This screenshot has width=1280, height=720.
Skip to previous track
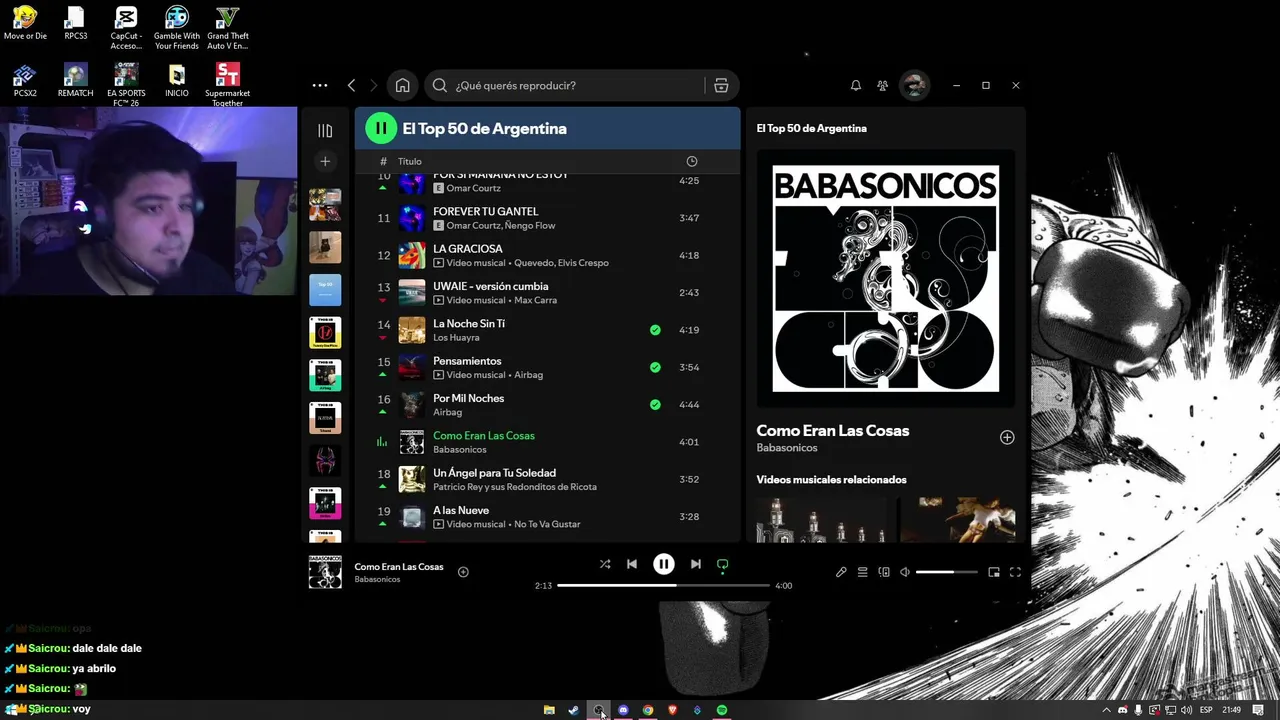[x=632, y=564]
